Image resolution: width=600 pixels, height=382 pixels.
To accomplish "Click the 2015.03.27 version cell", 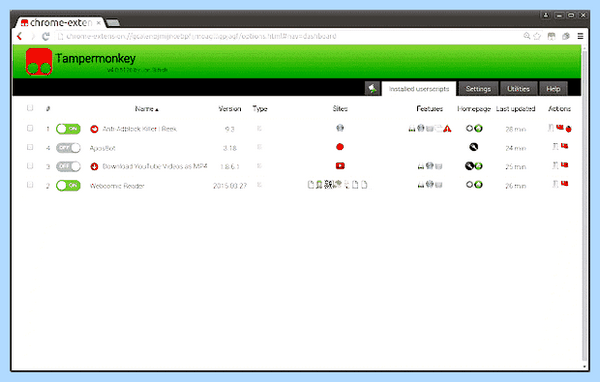I will (x=230, y=186).
